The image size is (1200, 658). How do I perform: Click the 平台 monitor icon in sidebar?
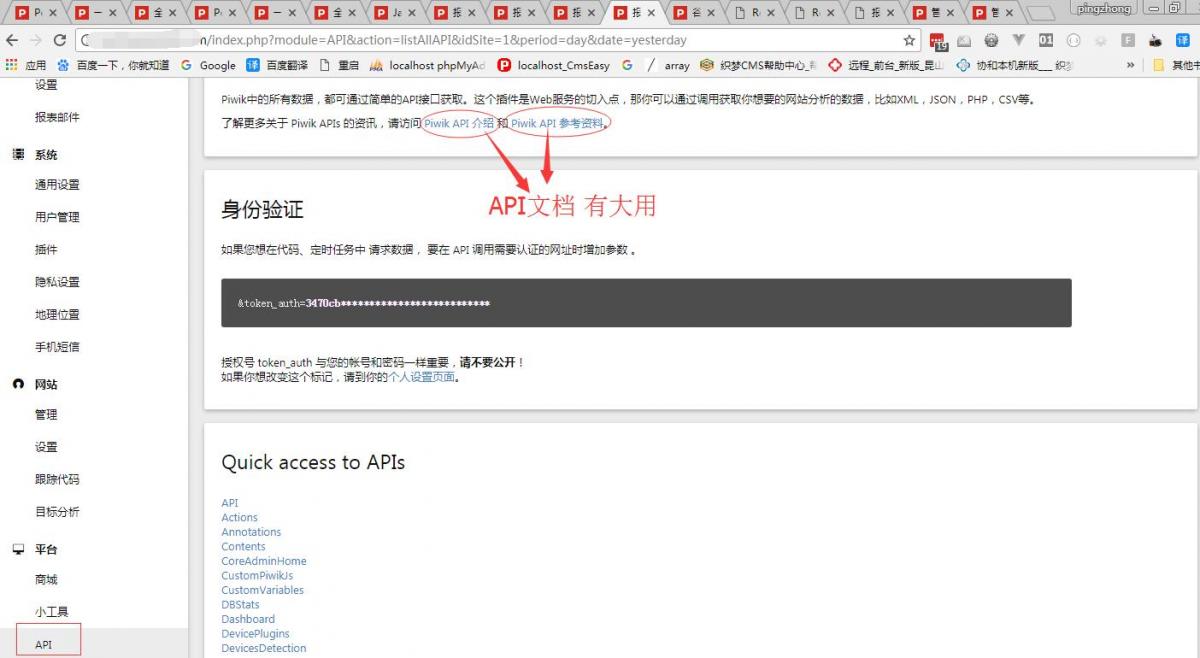[18, 550]
